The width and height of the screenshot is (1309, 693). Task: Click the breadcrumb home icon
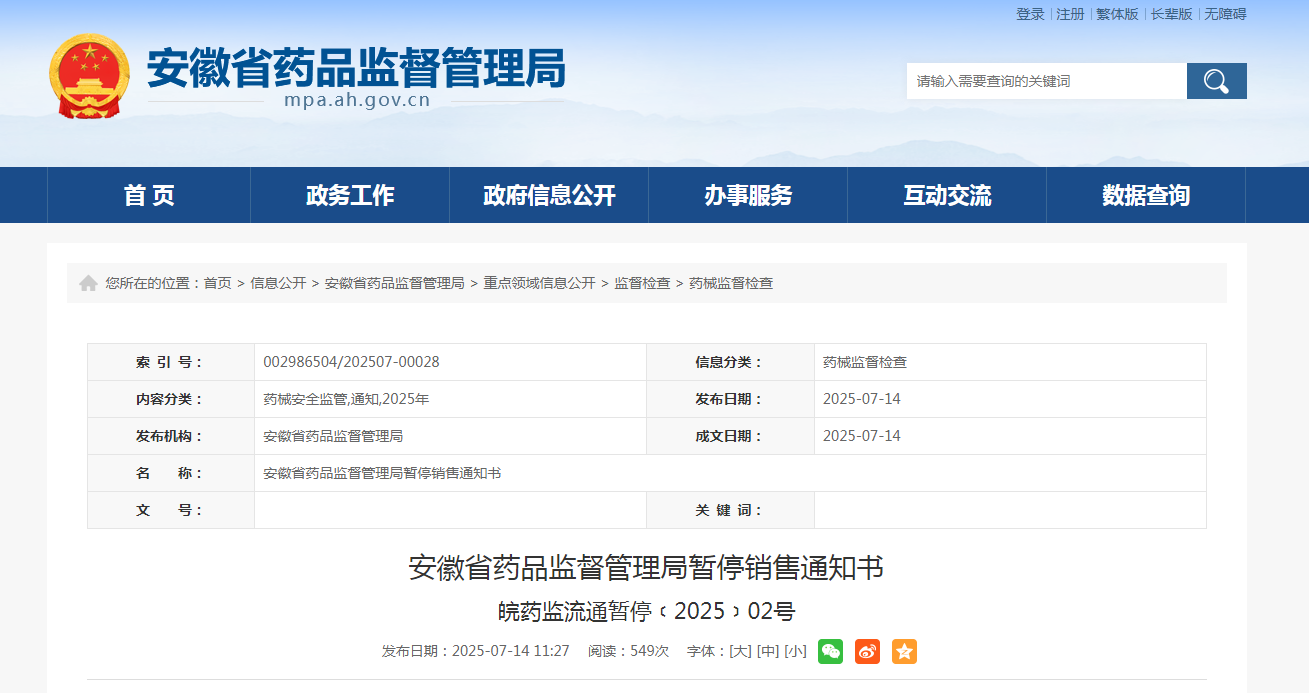click(x=88, y=284)
